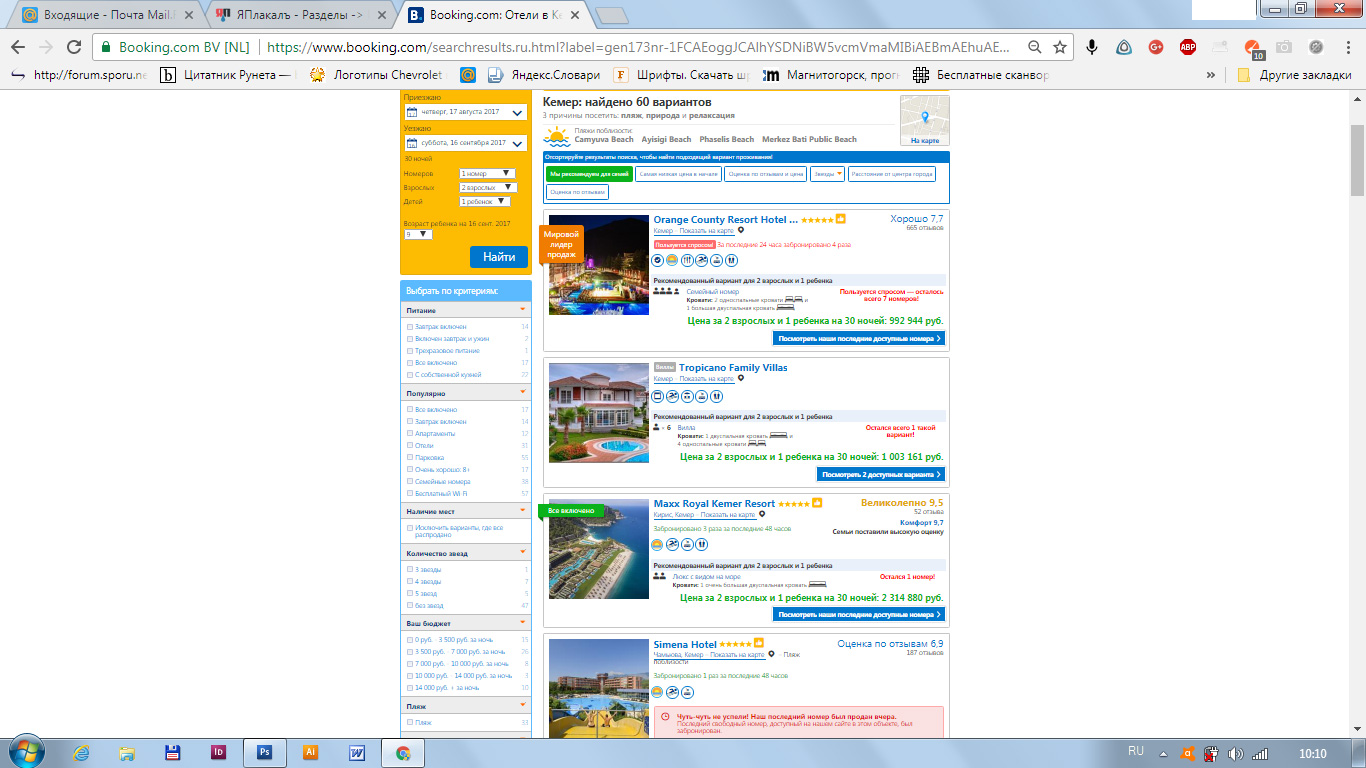The width and height of the screenshot is (1366, 768).
Task: Reload the page with the browser refresh icon
Action: pos(74,47)
